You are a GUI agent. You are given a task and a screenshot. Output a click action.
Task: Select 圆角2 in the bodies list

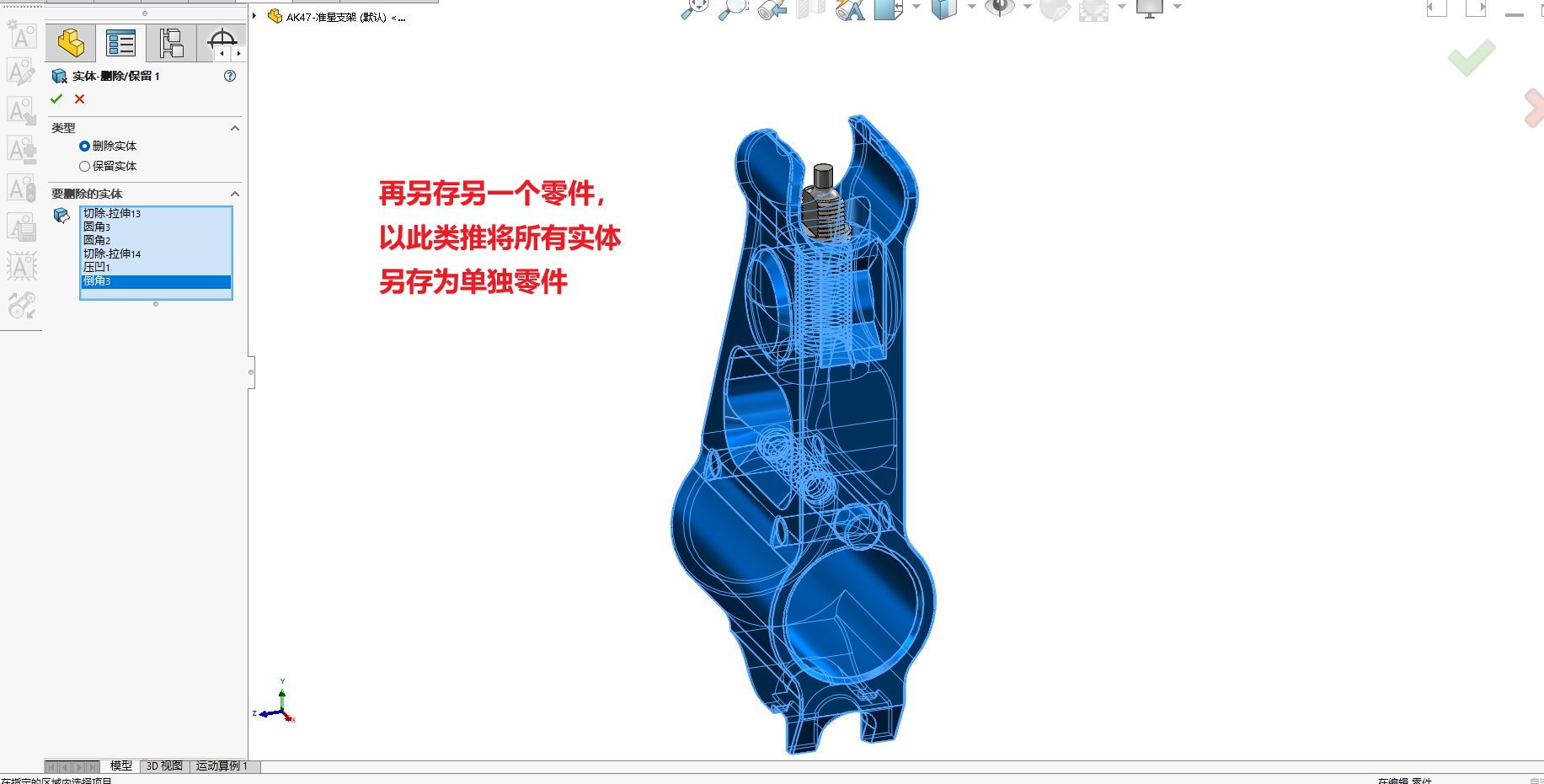pos(156,241)
